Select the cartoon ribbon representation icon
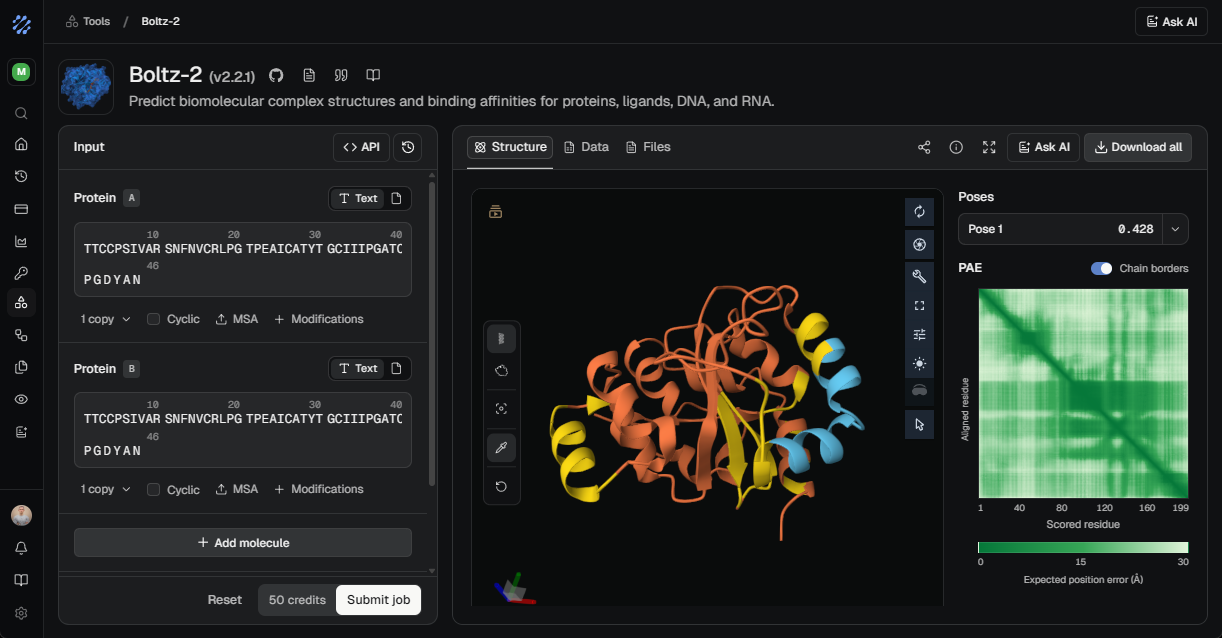This screenshot has width=1222, height=638. (x=501, y=339)
